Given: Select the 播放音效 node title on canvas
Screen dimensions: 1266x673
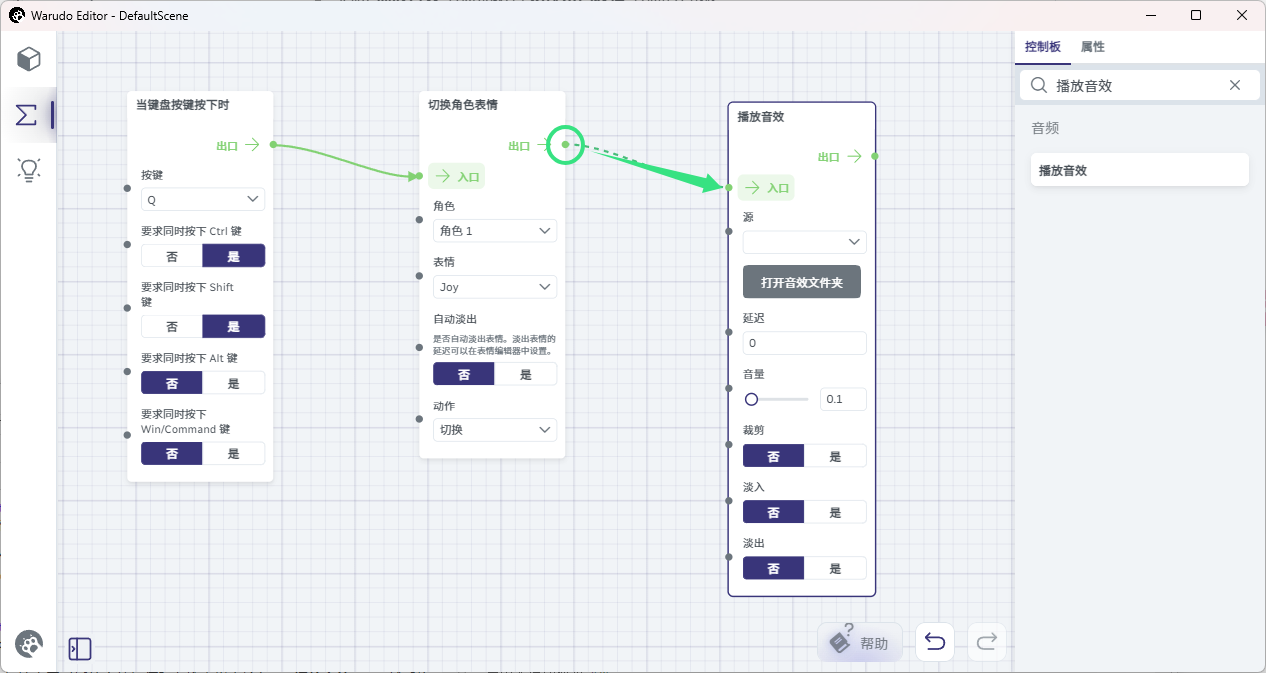Looking at the screenshot, I should [760, 116].
